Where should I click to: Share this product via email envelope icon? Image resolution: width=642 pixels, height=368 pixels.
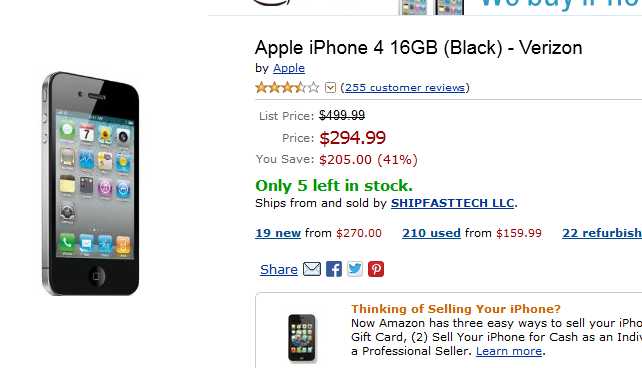click(x=312, y=269)
